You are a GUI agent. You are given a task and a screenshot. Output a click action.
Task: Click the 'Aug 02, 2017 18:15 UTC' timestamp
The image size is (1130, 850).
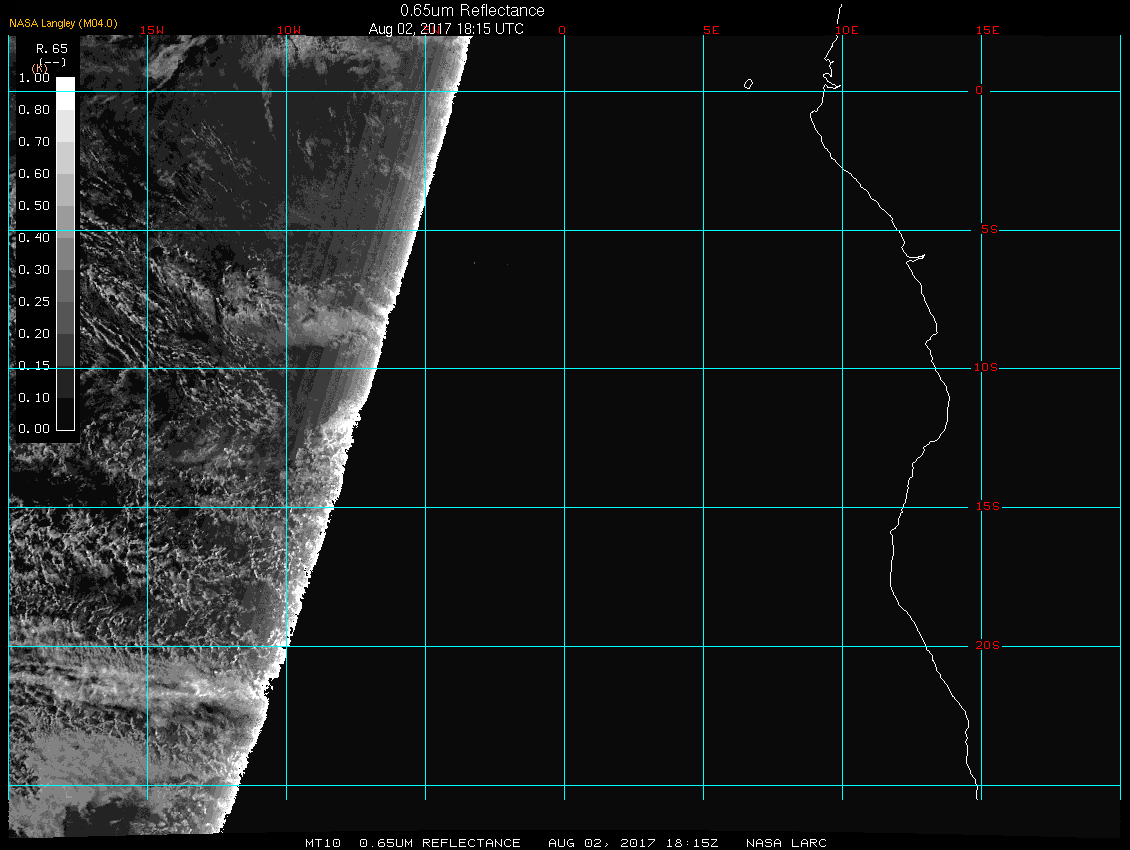(x=446, y=29)
